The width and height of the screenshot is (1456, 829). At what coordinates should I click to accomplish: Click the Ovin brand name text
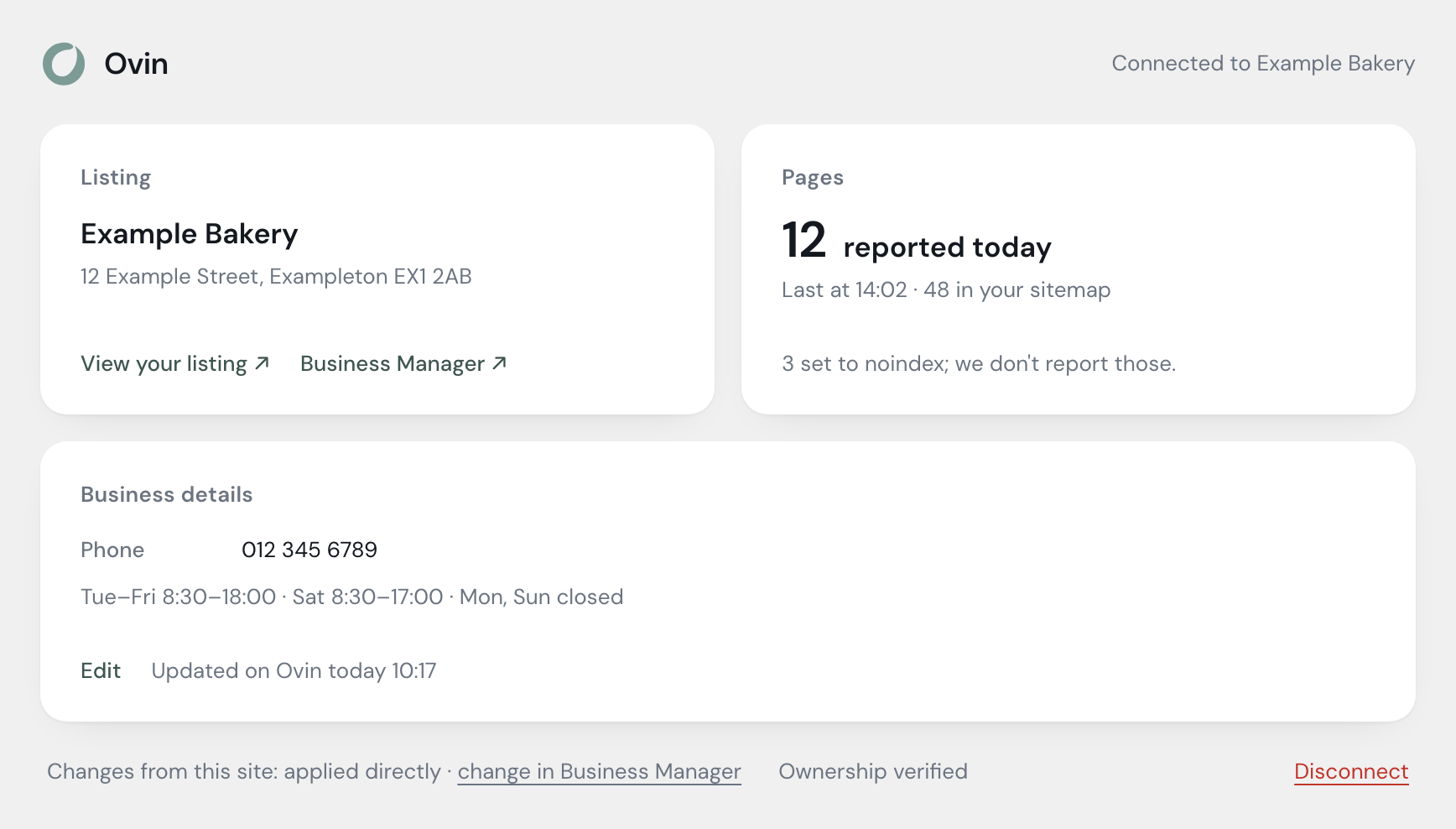point(136,64)
